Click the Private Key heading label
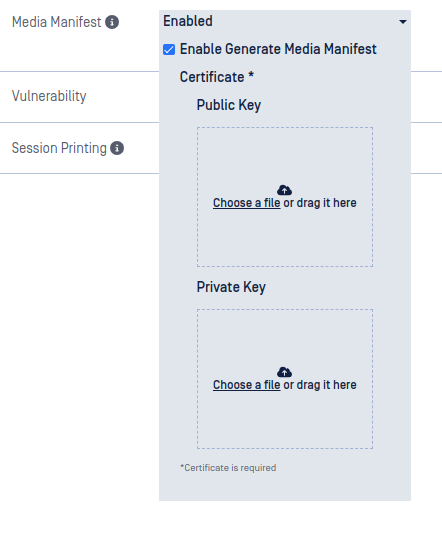442x539 pixels. click(231, 287)
